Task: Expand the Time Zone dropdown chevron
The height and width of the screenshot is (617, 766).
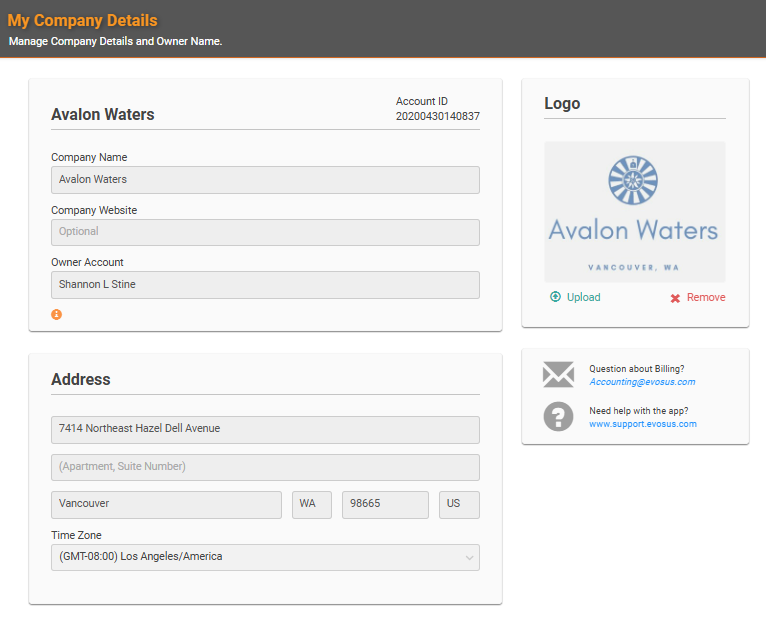Action: pyautogui.click(x=469, y=557)
